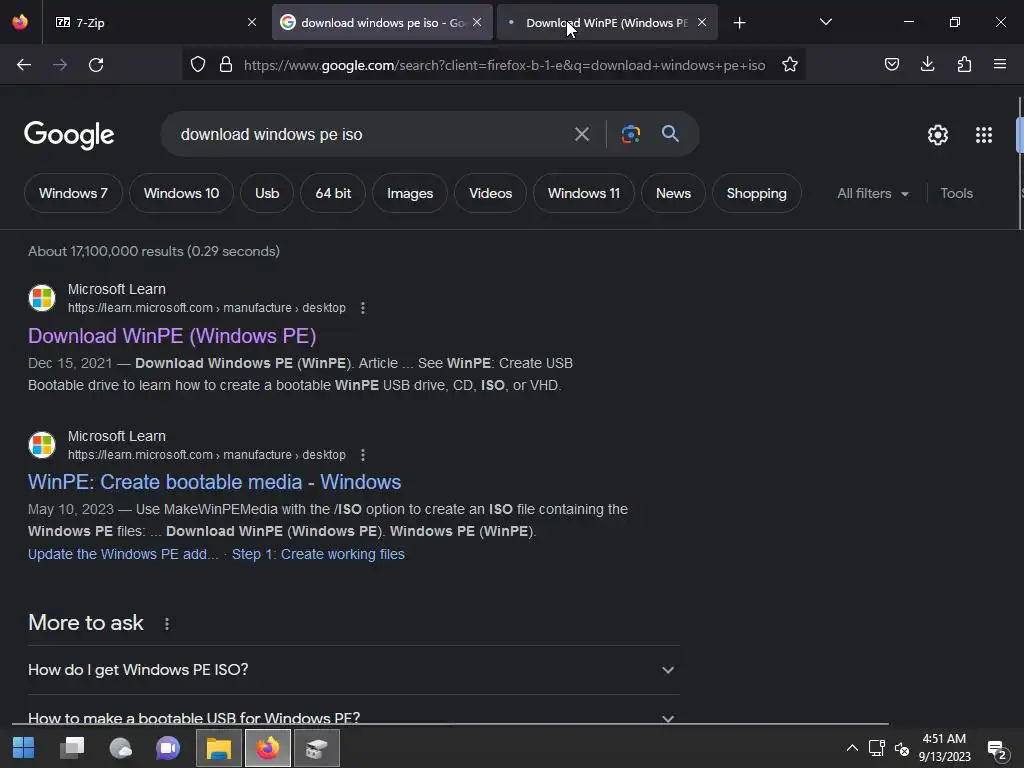Open the All filters dropdown

coord(873,193)
